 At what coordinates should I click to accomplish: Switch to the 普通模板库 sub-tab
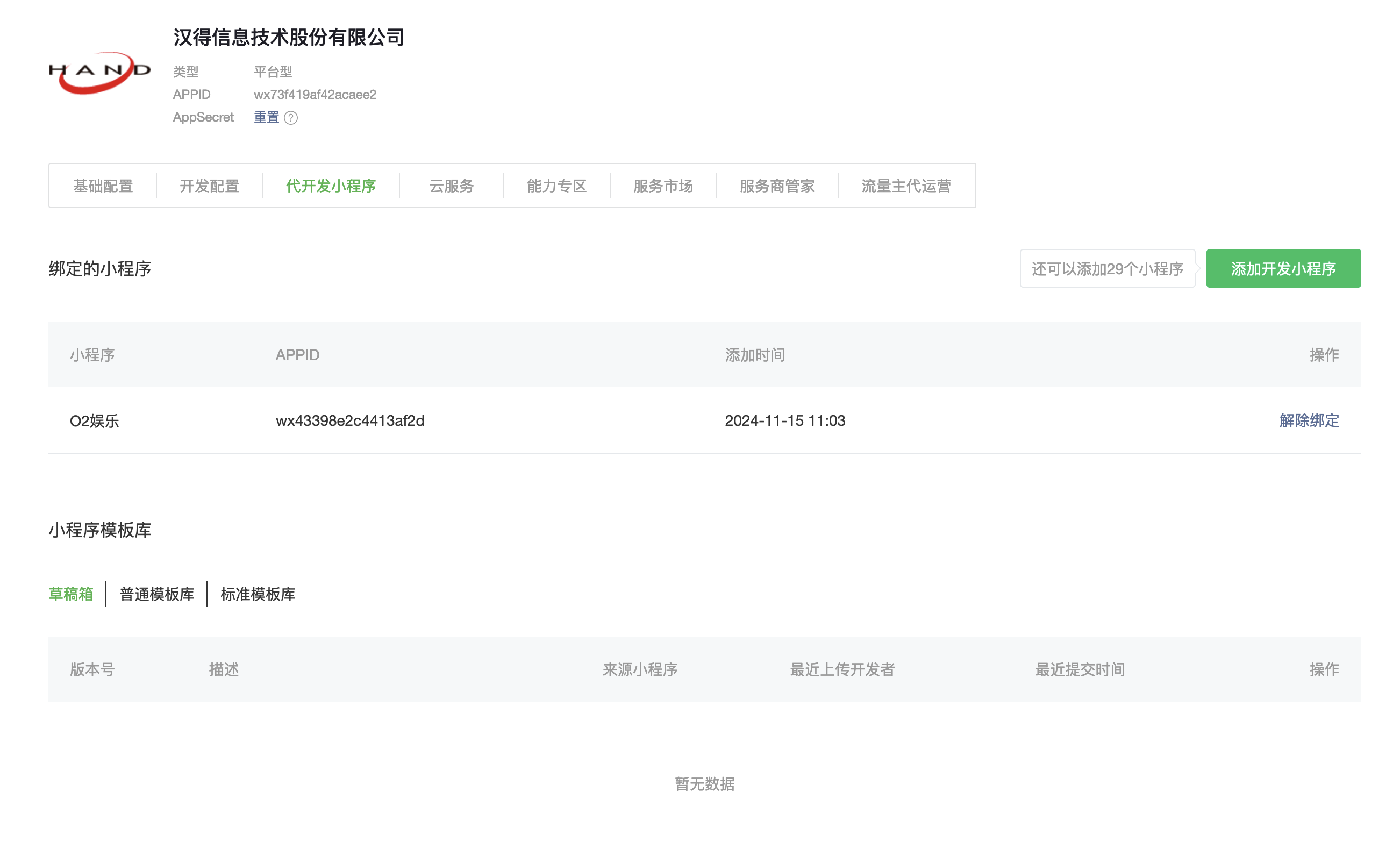157,594
